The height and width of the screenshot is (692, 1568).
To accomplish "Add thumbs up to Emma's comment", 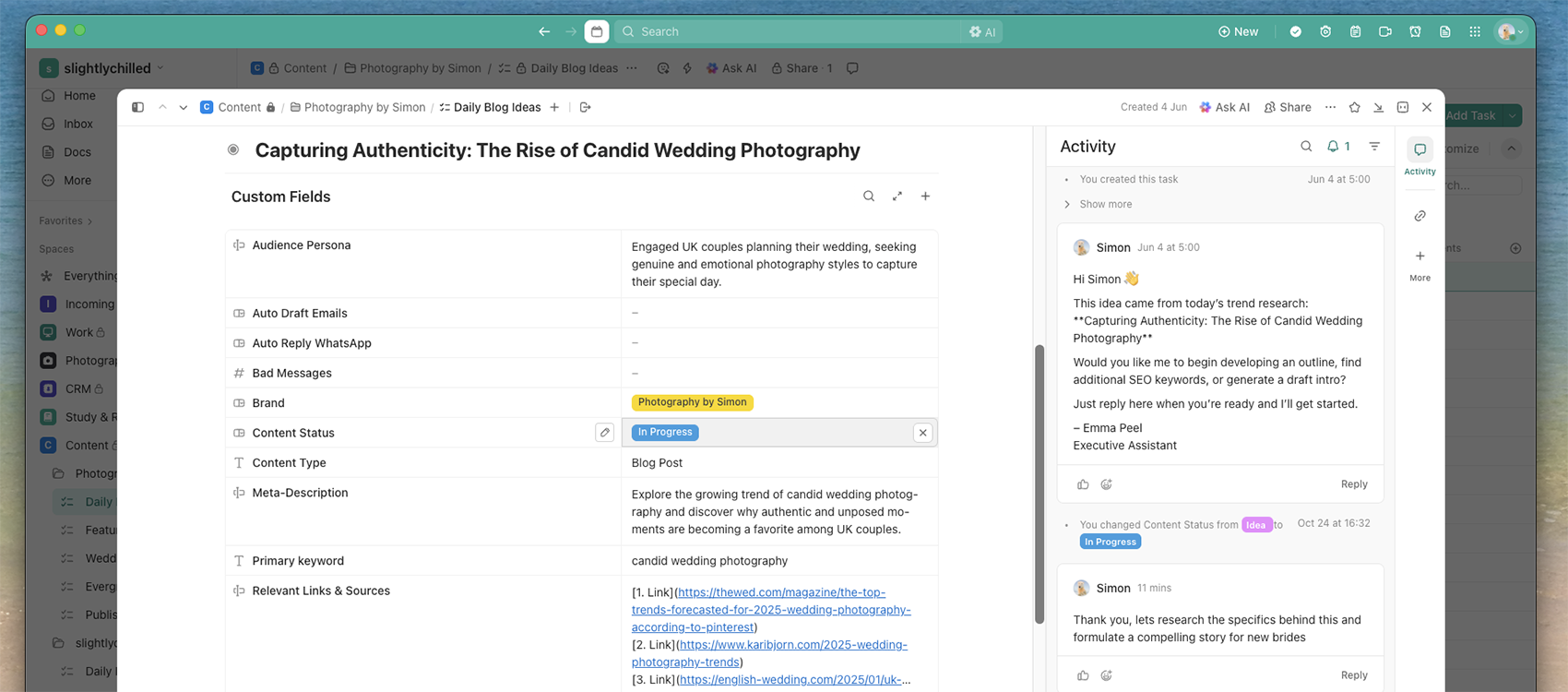I will point(1083,484).
